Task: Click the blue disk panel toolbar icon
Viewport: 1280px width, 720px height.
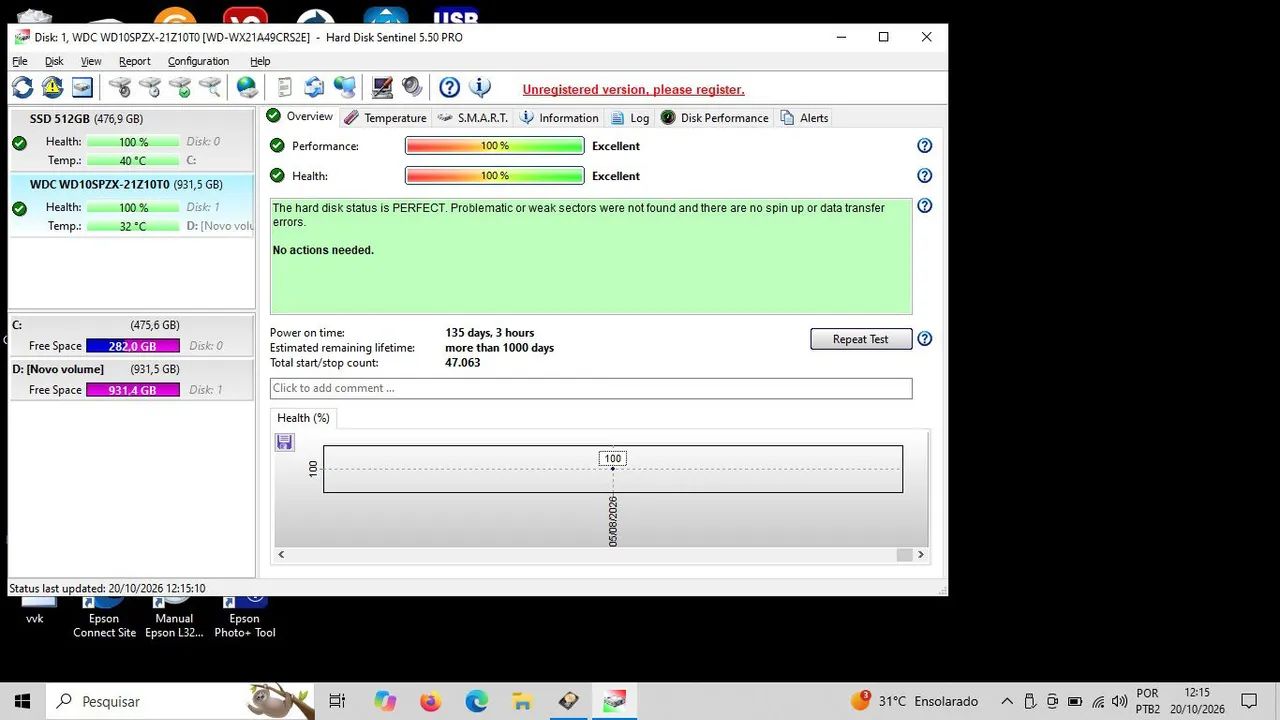Action: 82,88
